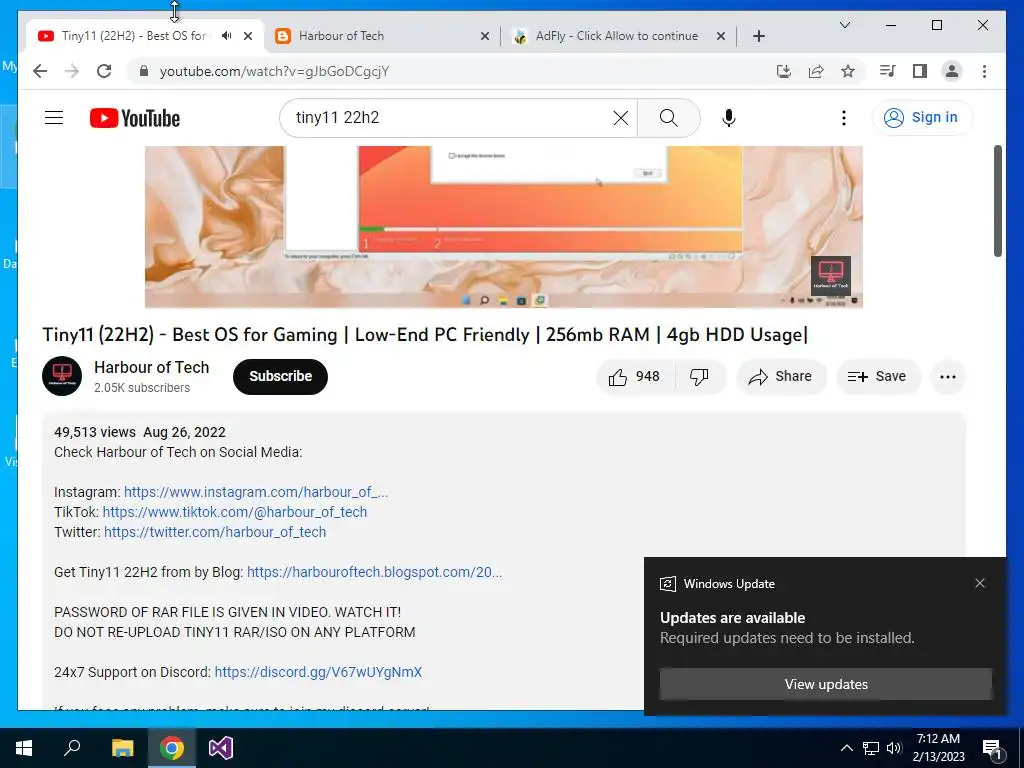
Task: Install app icon in address bar
Action: [x=784, y=71]
